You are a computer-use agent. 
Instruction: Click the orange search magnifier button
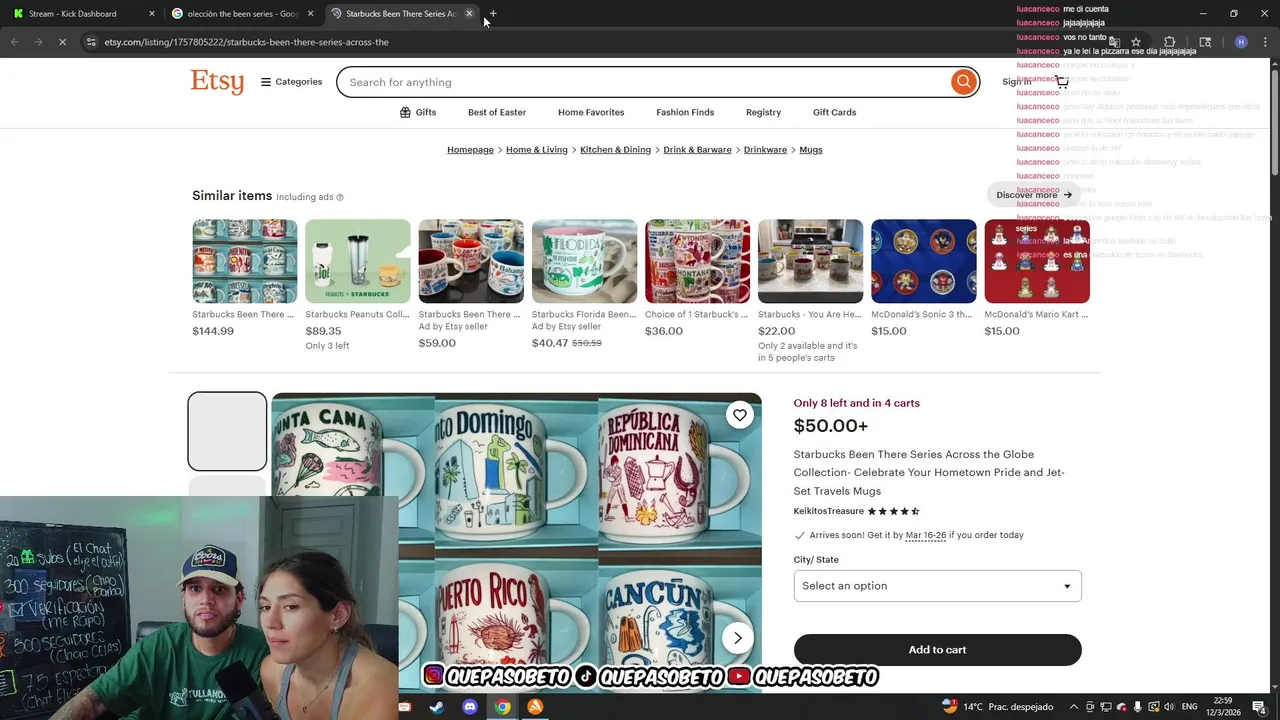click(963, 82)
